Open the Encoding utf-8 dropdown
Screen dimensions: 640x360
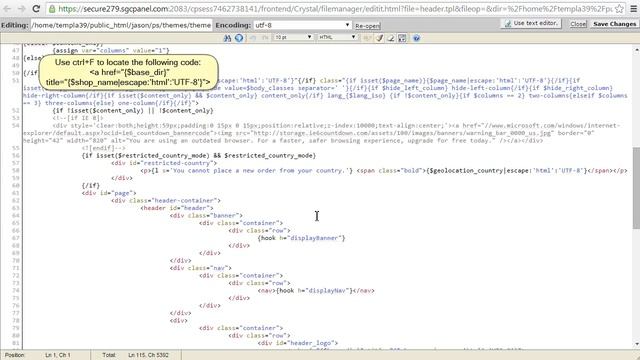click(x=302, y=25)
